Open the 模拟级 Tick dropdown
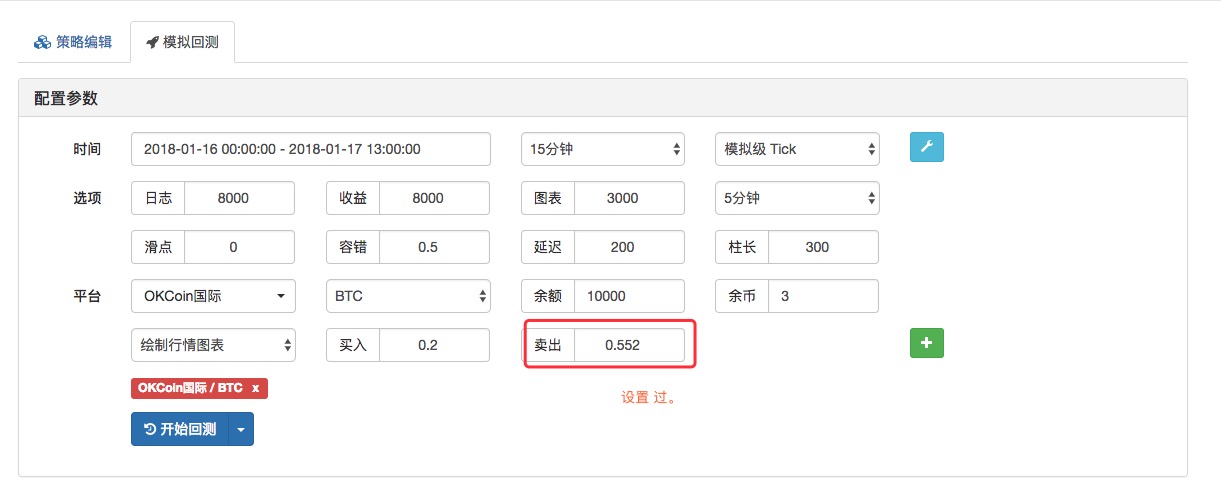The image size is (1221, 491). point(797,149)
